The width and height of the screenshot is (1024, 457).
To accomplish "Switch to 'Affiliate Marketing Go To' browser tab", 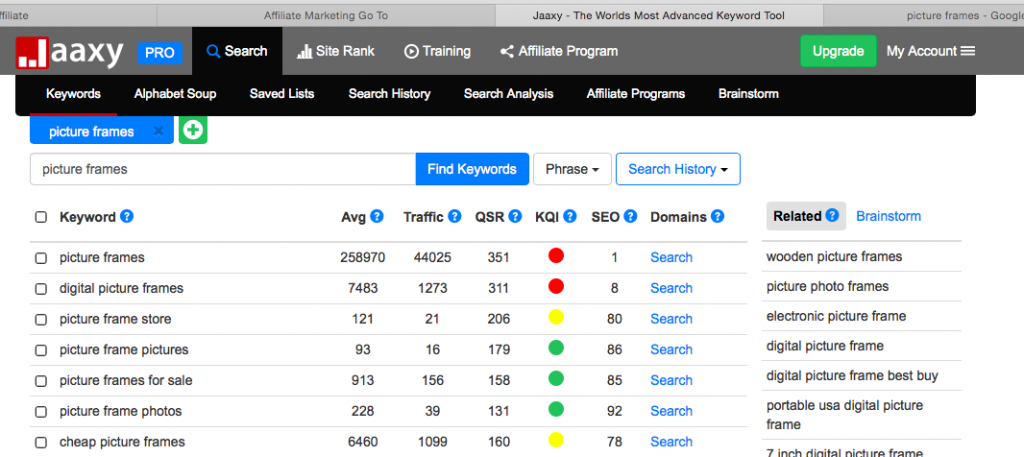I will [326, 15].
